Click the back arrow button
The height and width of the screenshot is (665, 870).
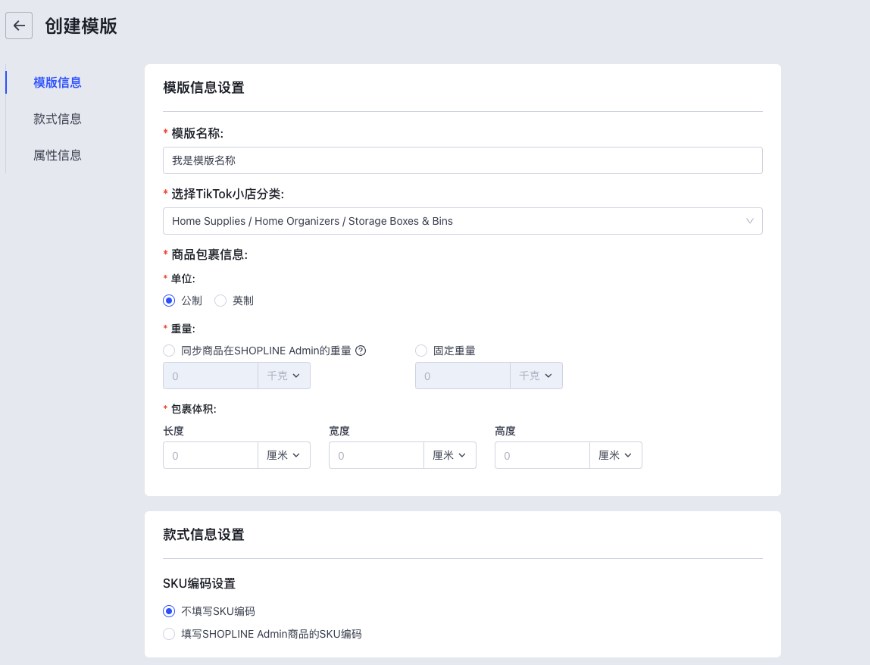coord(19,26)
